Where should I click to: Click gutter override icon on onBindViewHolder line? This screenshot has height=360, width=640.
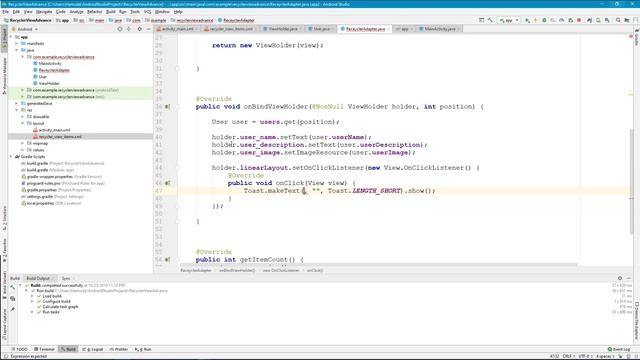click(x=167, y=107)
